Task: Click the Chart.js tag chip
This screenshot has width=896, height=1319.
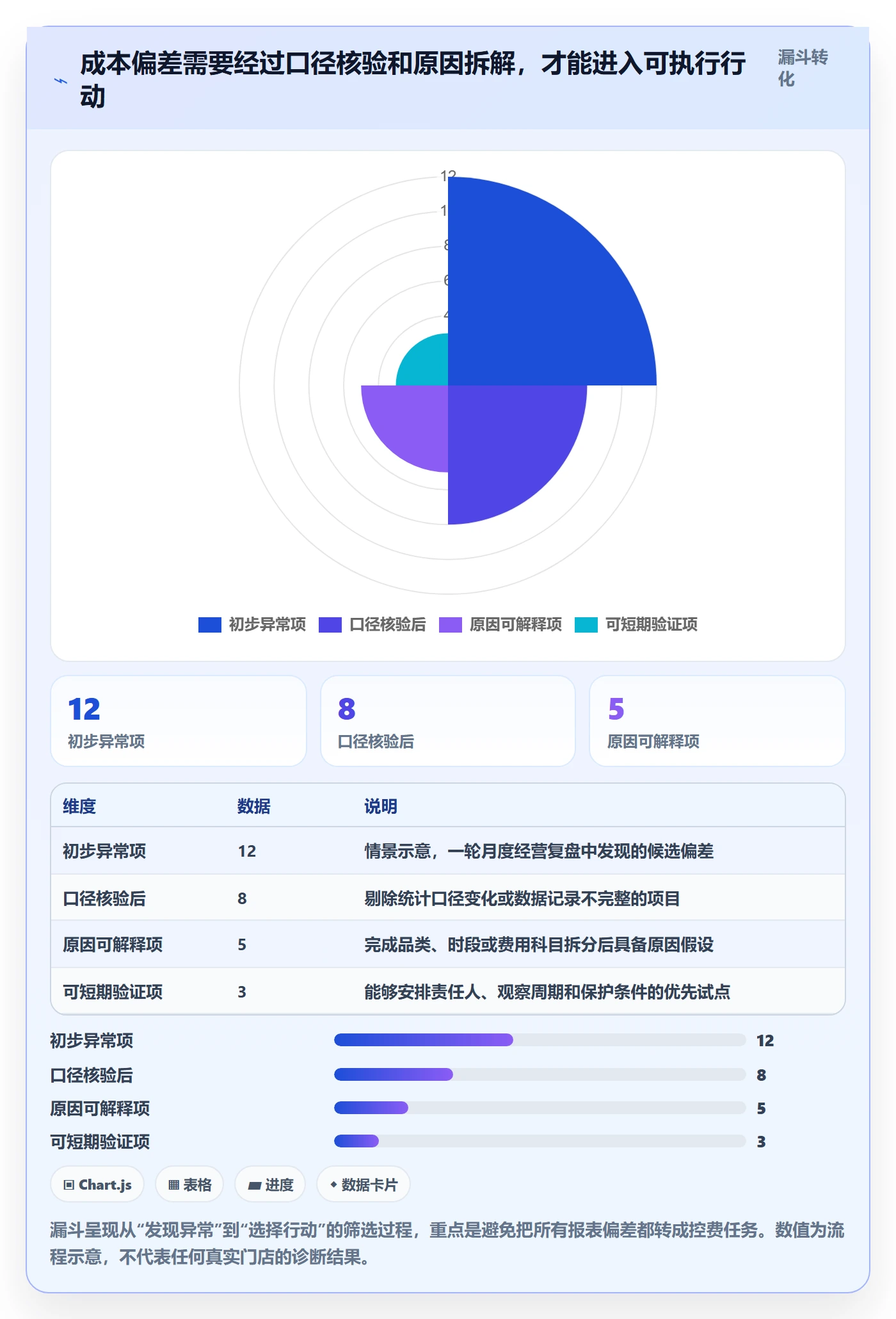Action: 97,1185
